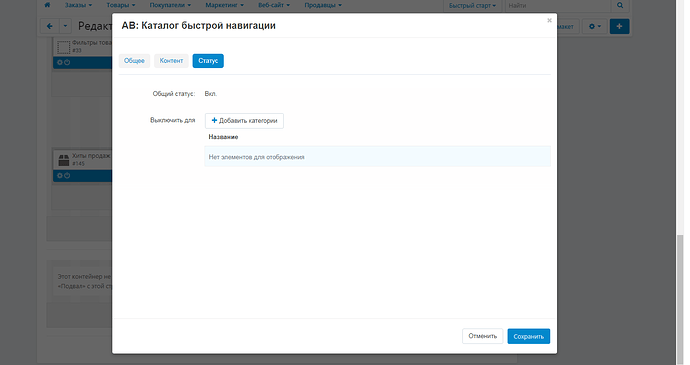Click the search magnifier icon
The width and height of the screenshot is (690, 365).
click(x=620, y=5)
